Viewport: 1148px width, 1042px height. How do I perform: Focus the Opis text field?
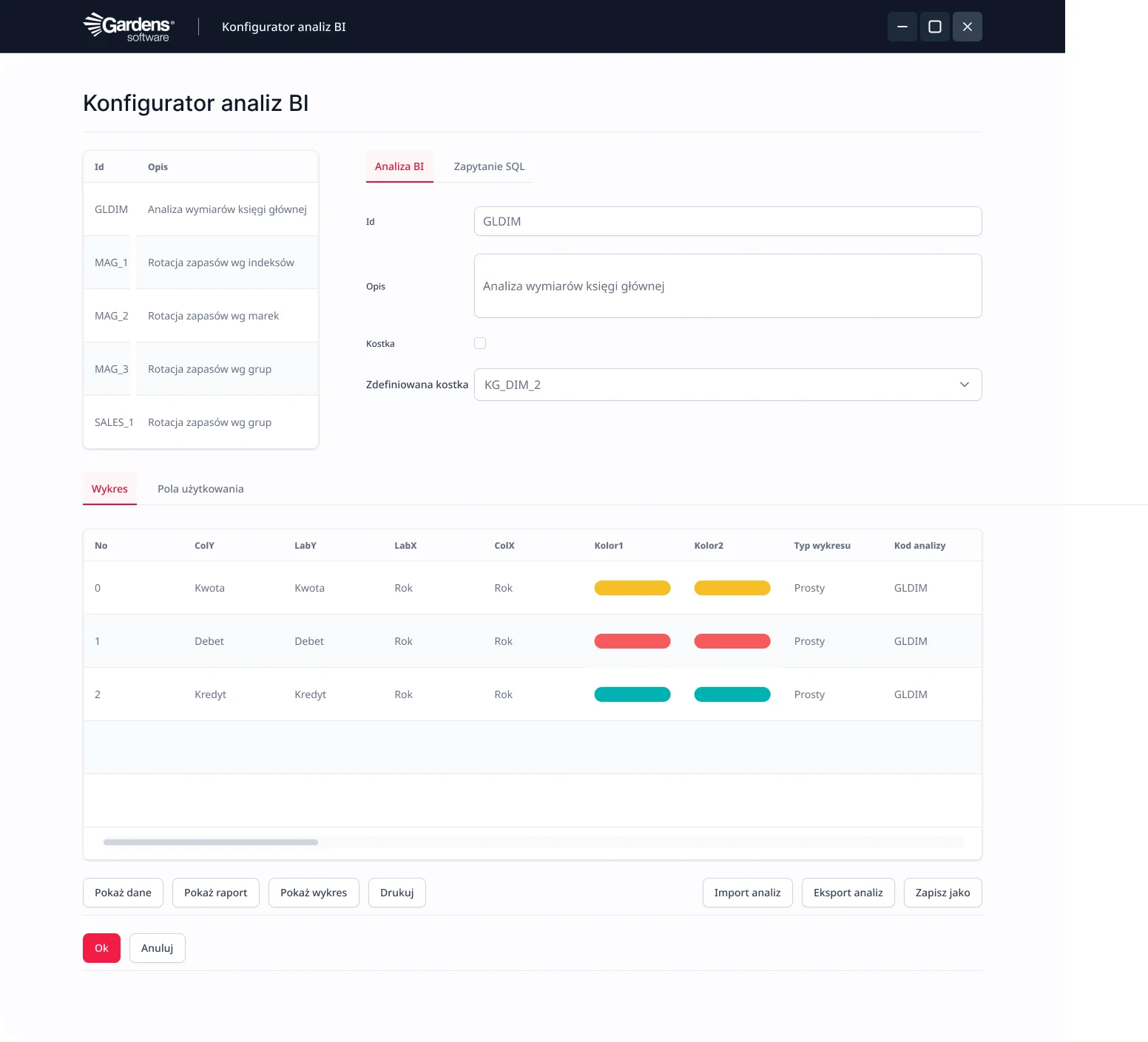[x=727, y=286]
